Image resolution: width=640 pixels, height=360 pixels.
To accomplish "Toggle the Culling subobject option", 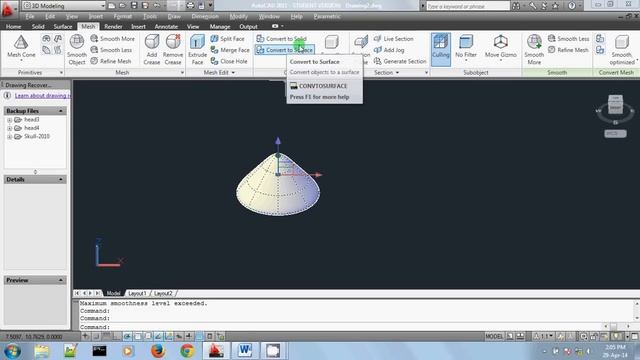I will (x=440, y=49).
